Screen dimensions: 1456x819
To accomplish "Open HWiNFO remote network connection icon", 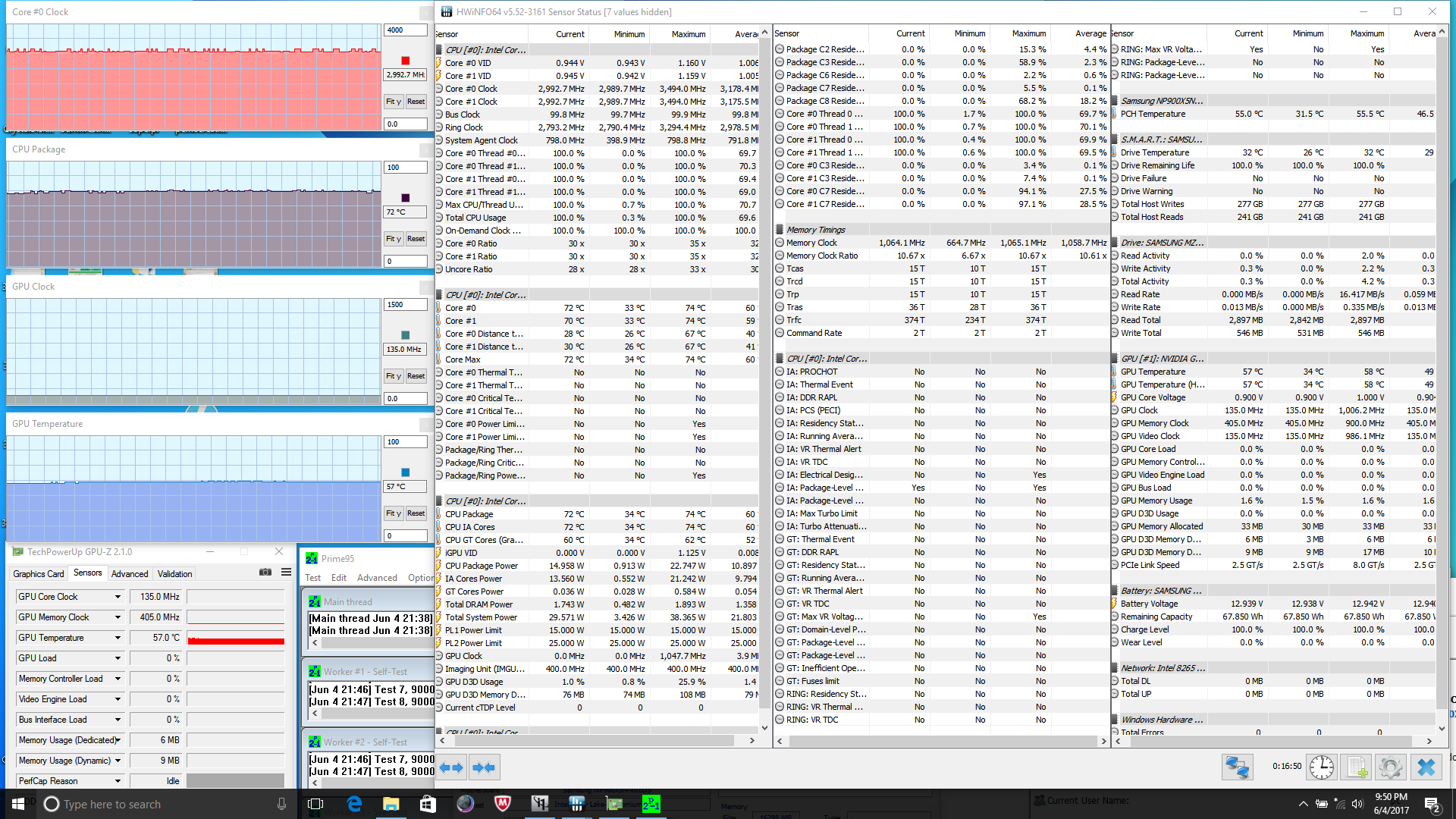I will 1237,767.
